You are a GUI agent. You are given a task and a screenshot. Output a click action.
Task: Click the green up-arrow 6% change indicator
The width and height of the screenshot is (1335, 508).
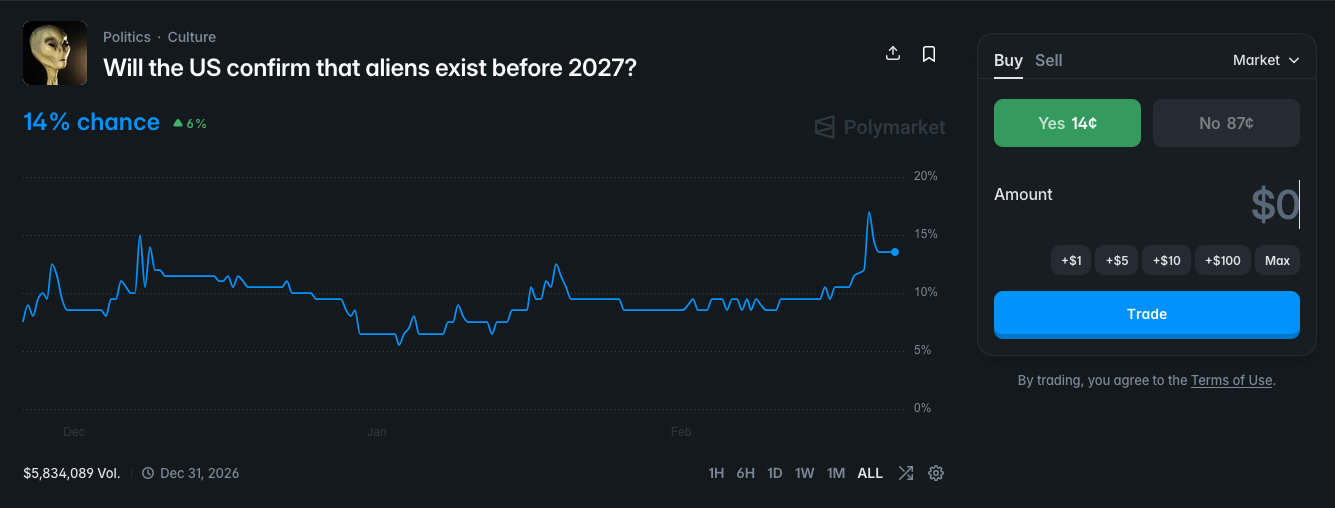pos(190,123)
